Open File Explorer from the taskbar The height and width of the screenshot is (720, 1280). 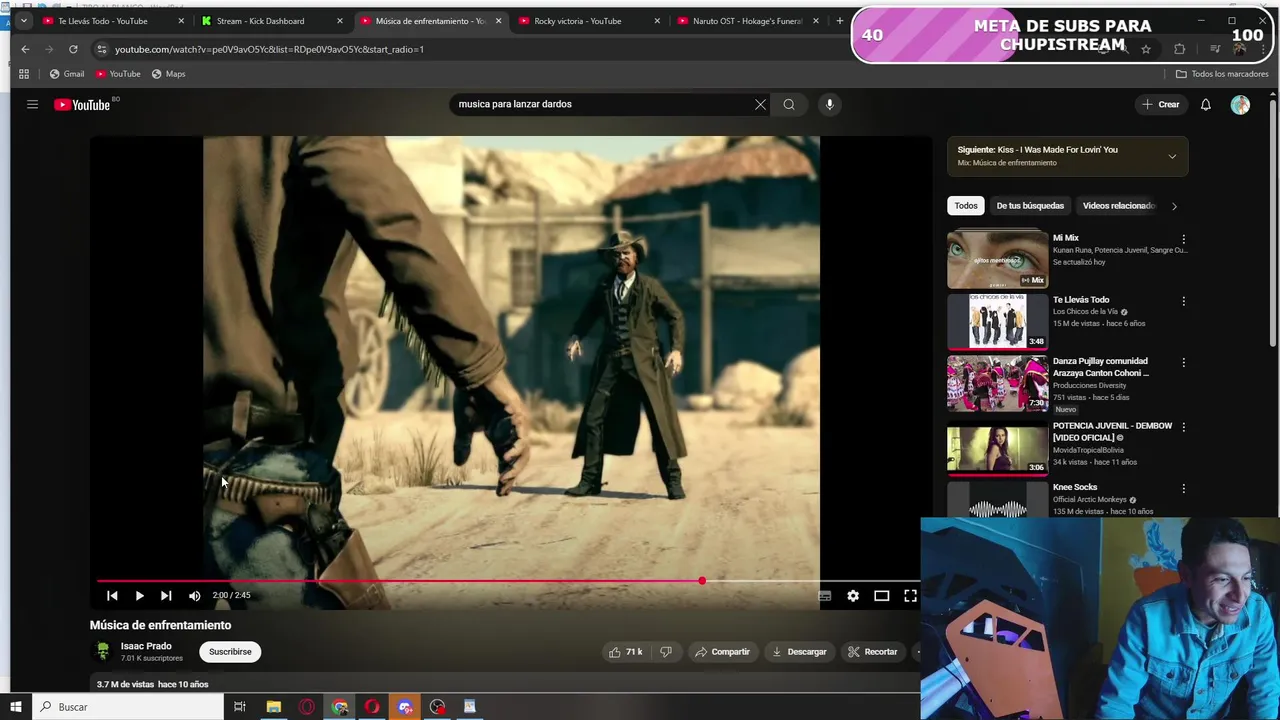tap(273, 707)
